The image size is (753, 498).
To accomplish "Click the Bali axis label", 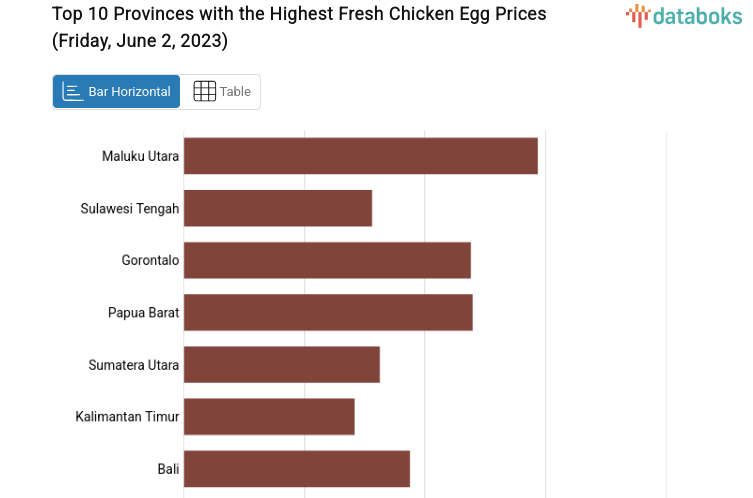I will click(x=168, y=468).
